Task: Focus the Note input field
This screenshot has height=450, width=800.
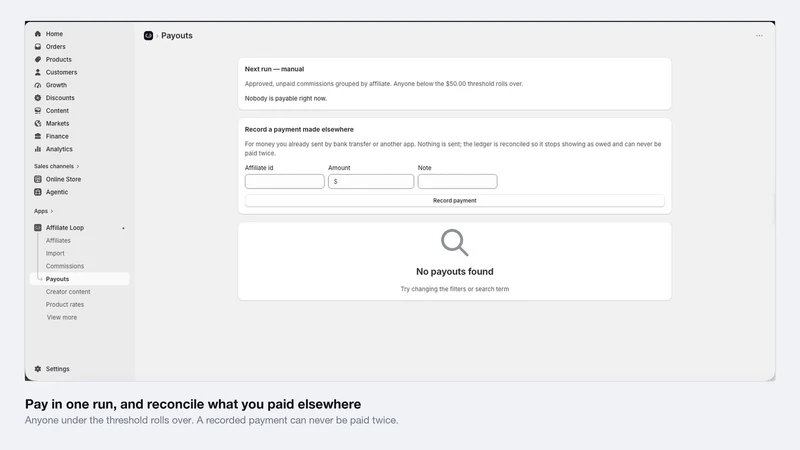Action: coord(458,182)
